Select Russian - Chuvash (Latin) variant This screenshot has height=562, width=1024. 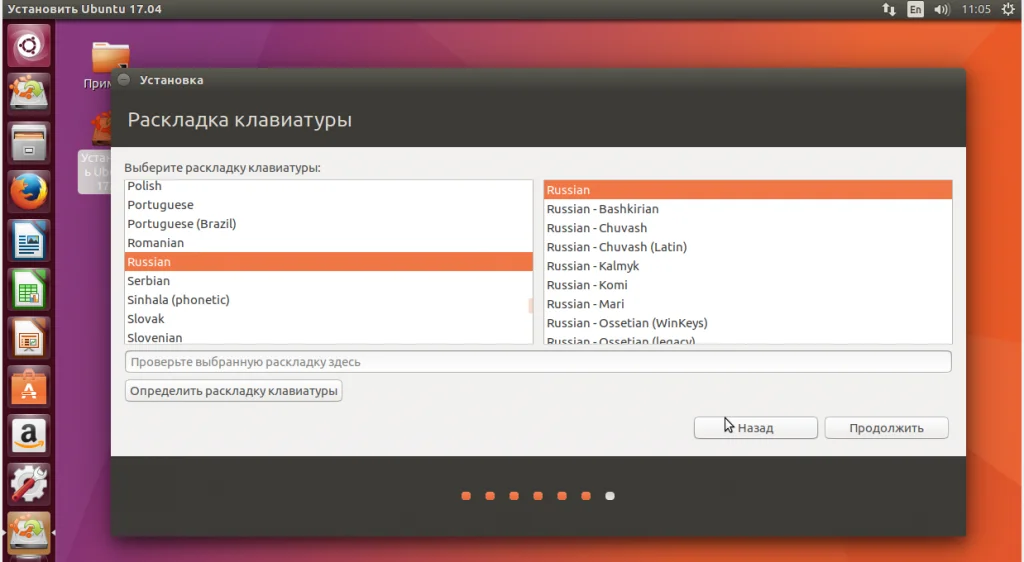point(748,247)
